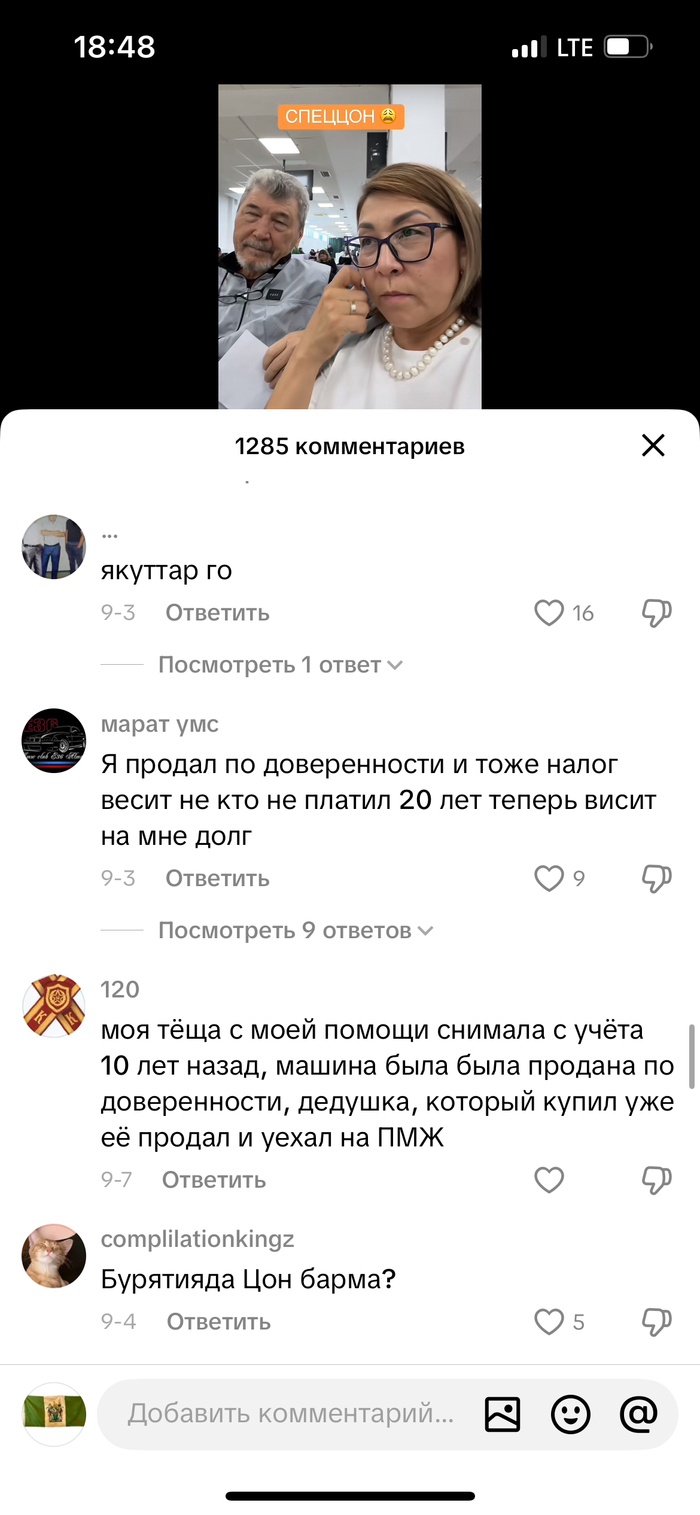The height and width of the screenshot is (1515, 700).
Task: Open image attachment picker in comment bar
Action: [x=502, y=1414]
